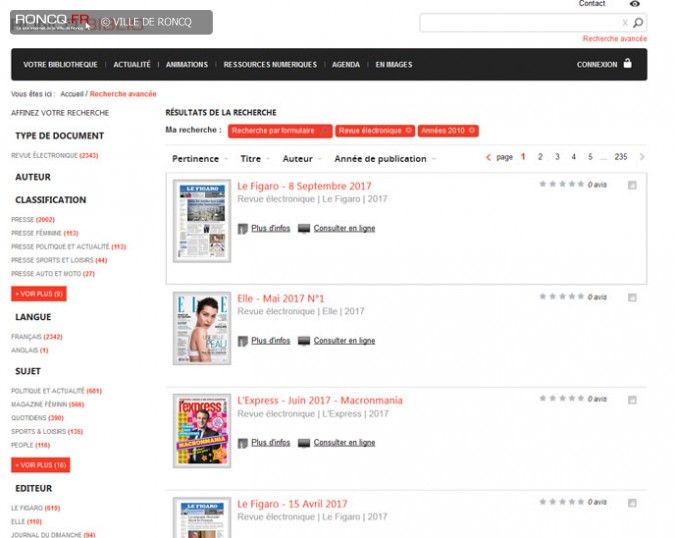675x538 pixels.
Task: Sort results by Auteur dropdown
Action: 302,159
